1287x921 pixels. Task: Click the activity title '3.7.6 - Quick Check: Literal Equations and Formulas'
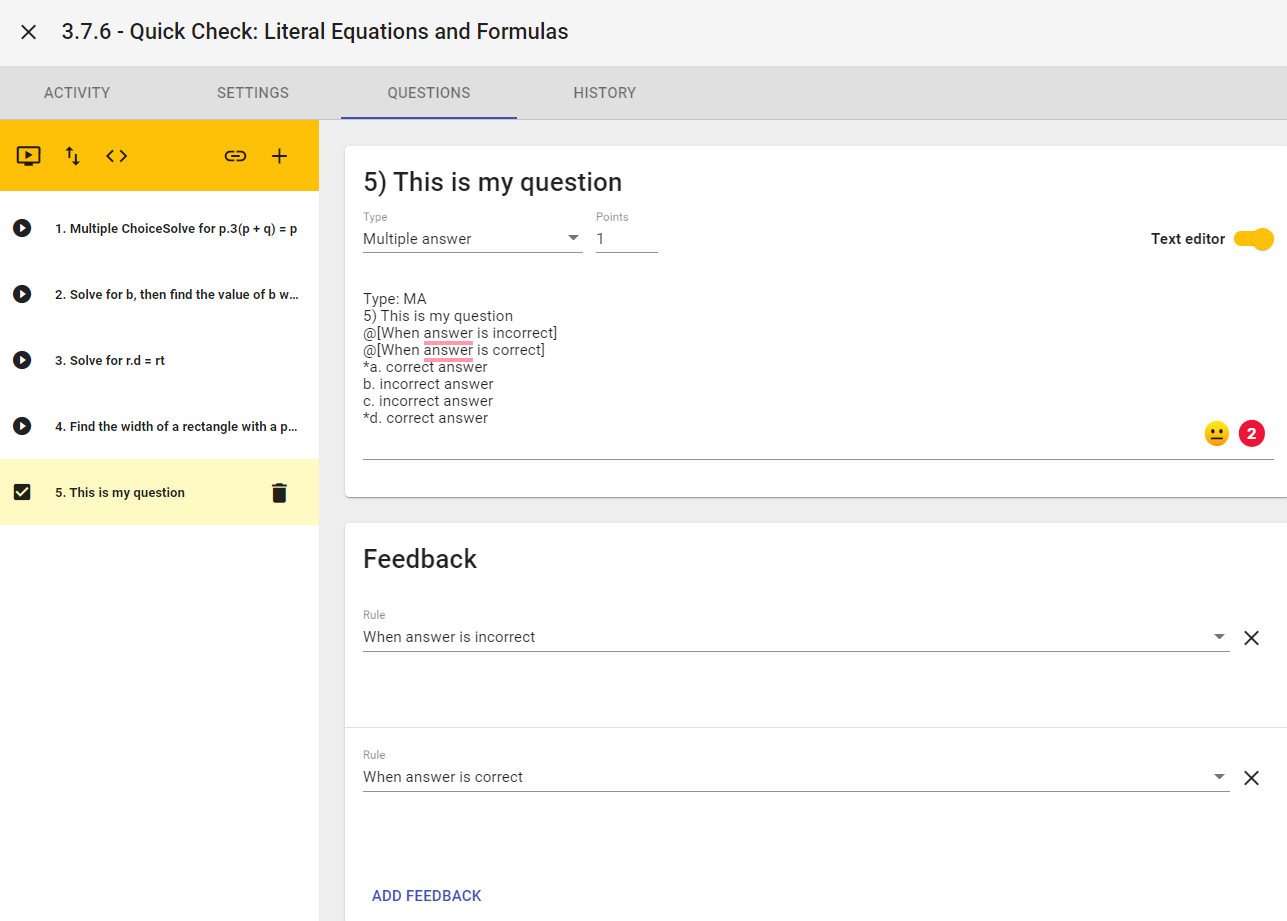click(x=315, y=32)
